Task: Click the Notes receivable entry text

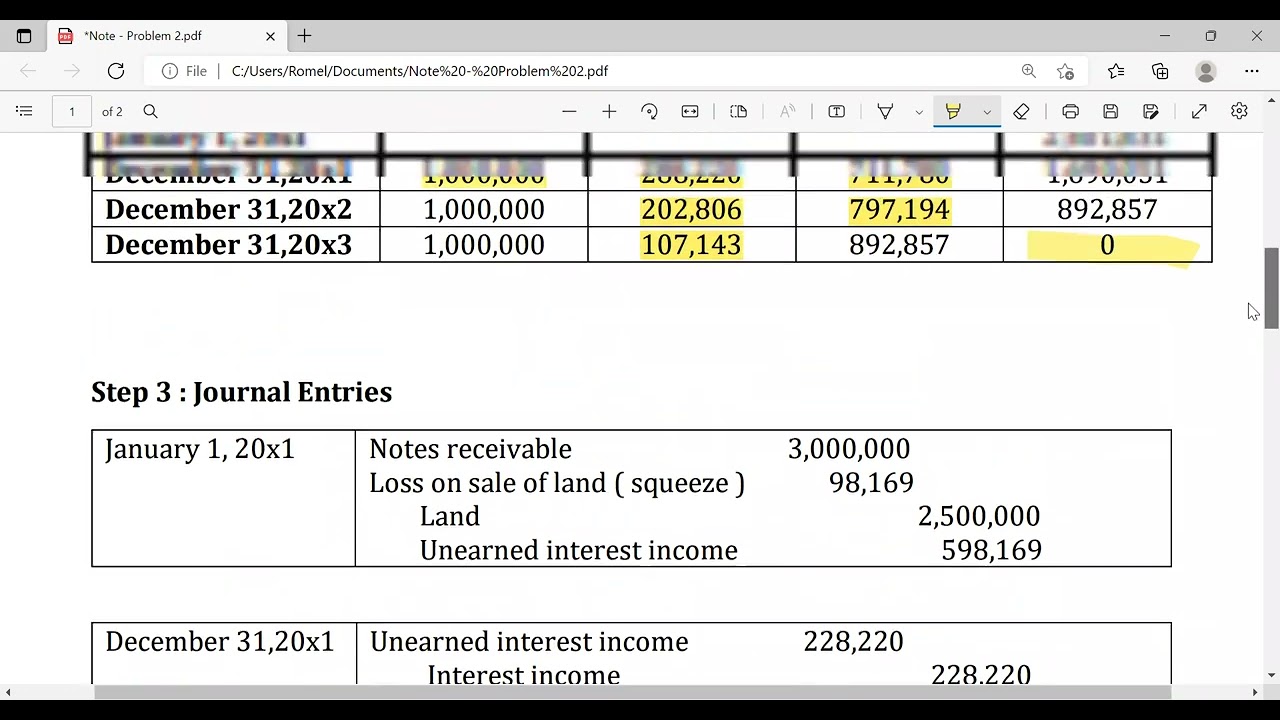Action: pos(470,449)
